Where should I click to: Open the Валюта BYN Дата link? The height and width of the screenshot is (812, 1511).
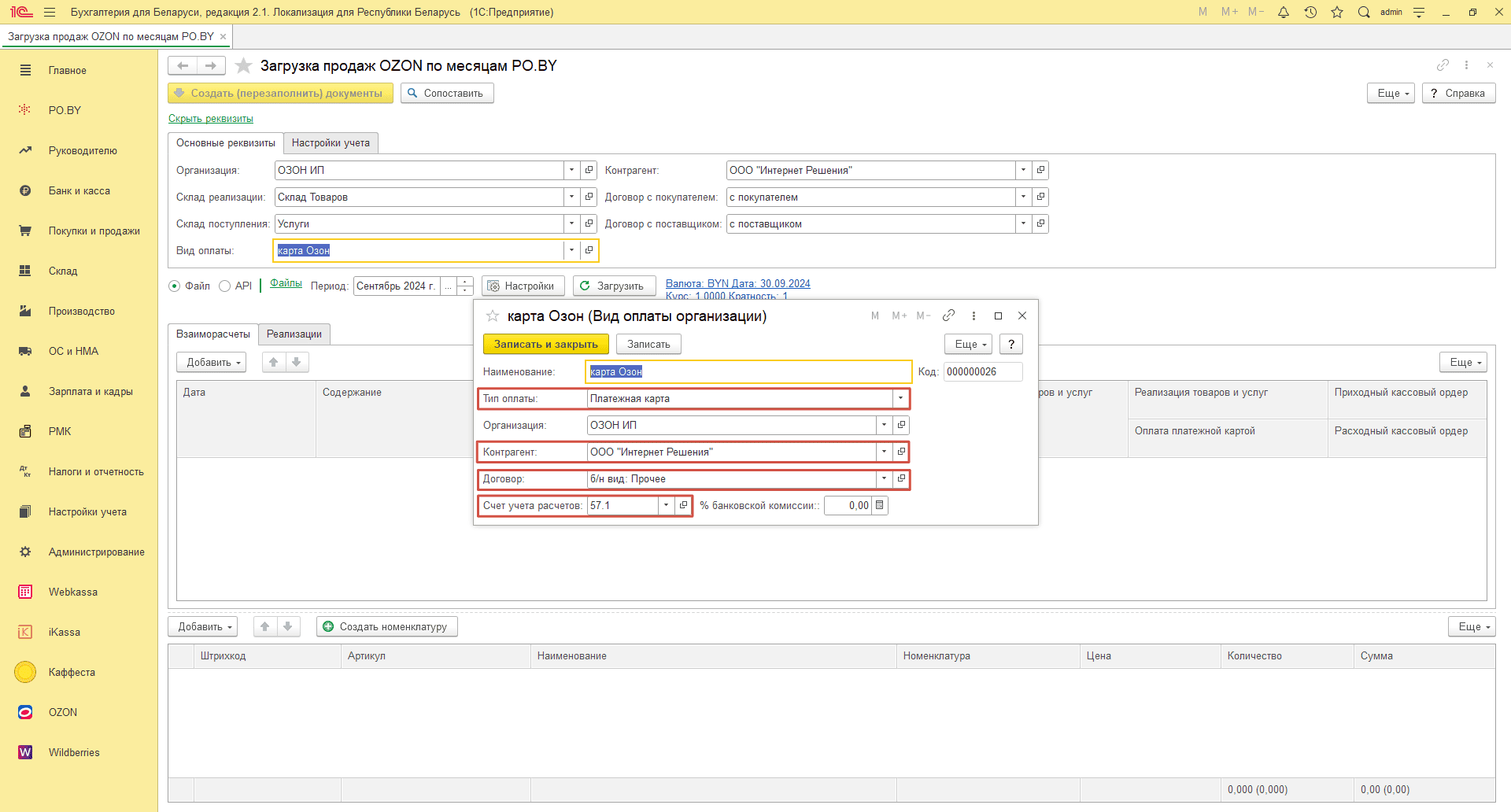click(737, 283)
